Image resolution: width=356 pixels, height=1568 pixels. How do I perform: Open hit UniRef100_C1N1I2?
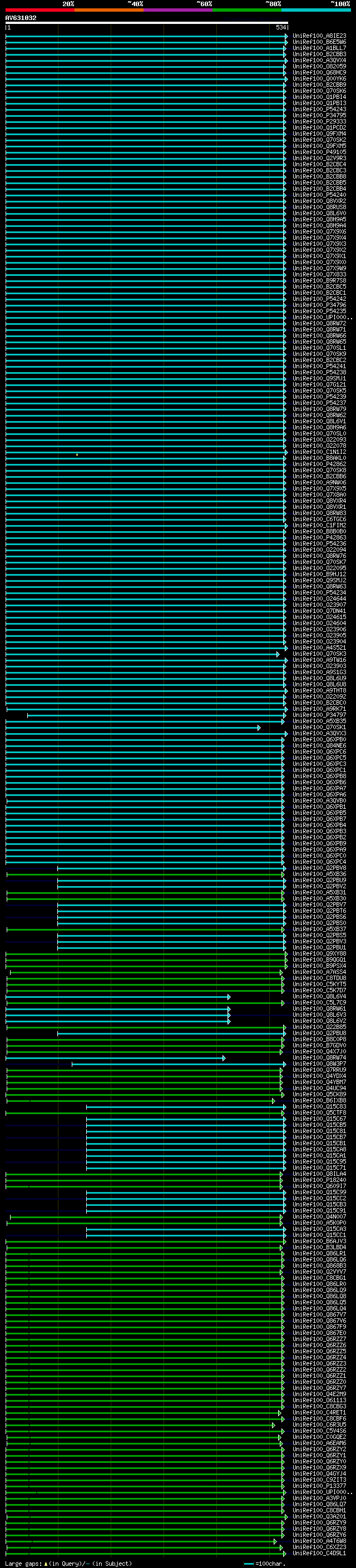[319, 452]
